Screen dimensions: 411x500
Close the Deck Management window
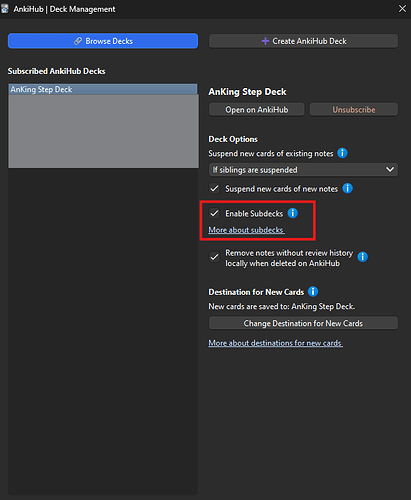pos(402,9)
